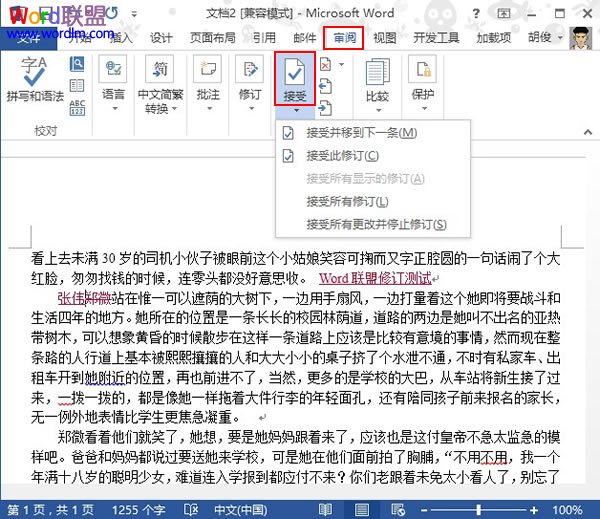Viewport: 600px width, 519px height.
Task: Open the Help question mark icon
Action: 476,14
